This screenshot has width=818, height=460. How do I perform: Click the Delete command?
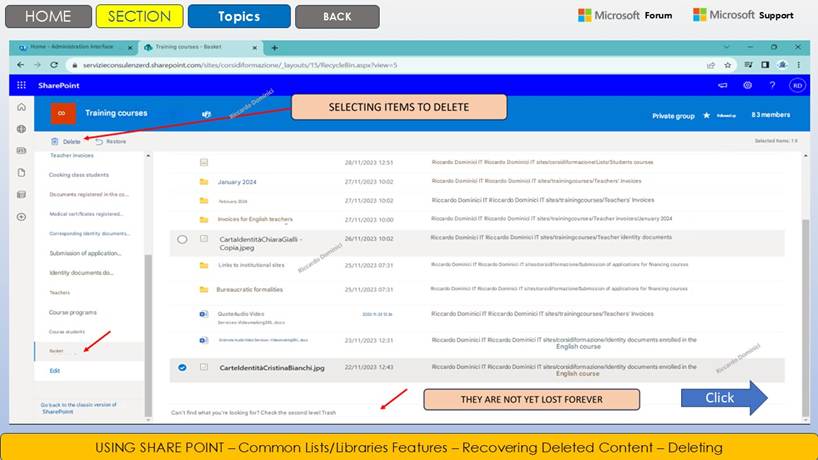[66, 141]
